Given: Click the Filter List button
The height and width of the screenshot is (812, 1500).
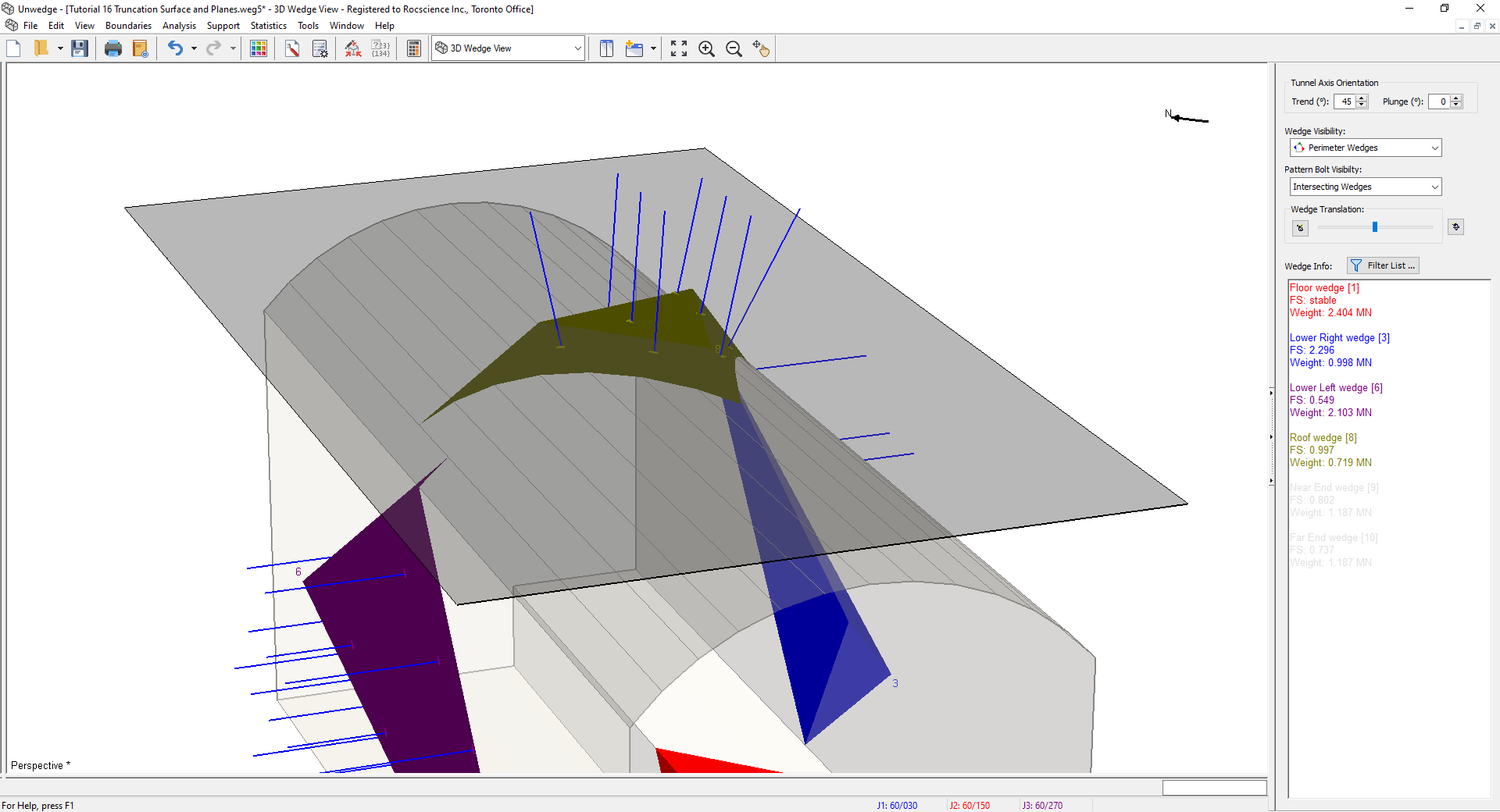Looking at the screenshot, I should (1383, 265).
